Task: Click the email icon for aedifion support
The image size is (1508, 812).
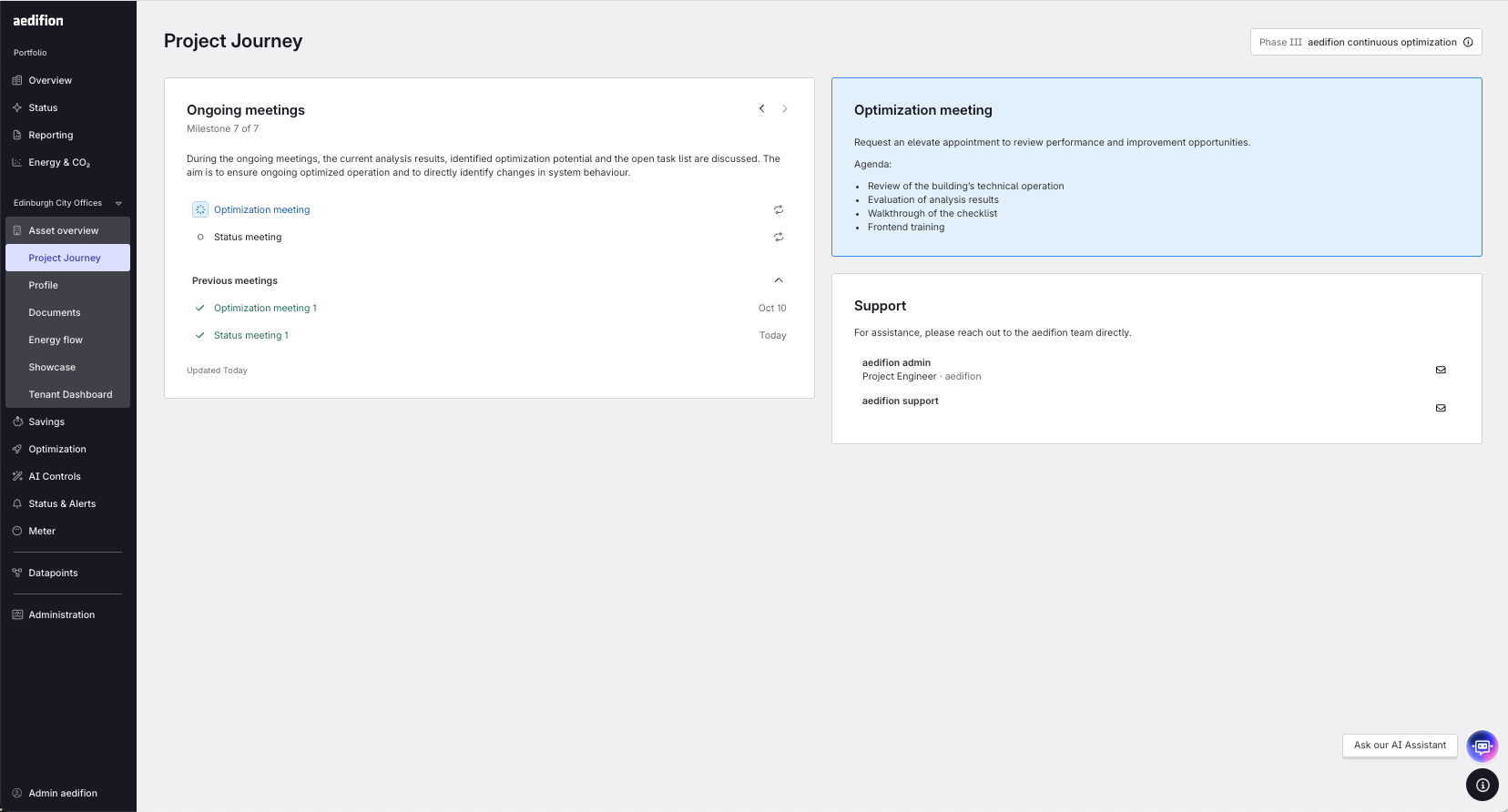Action: coord(1441,408)
